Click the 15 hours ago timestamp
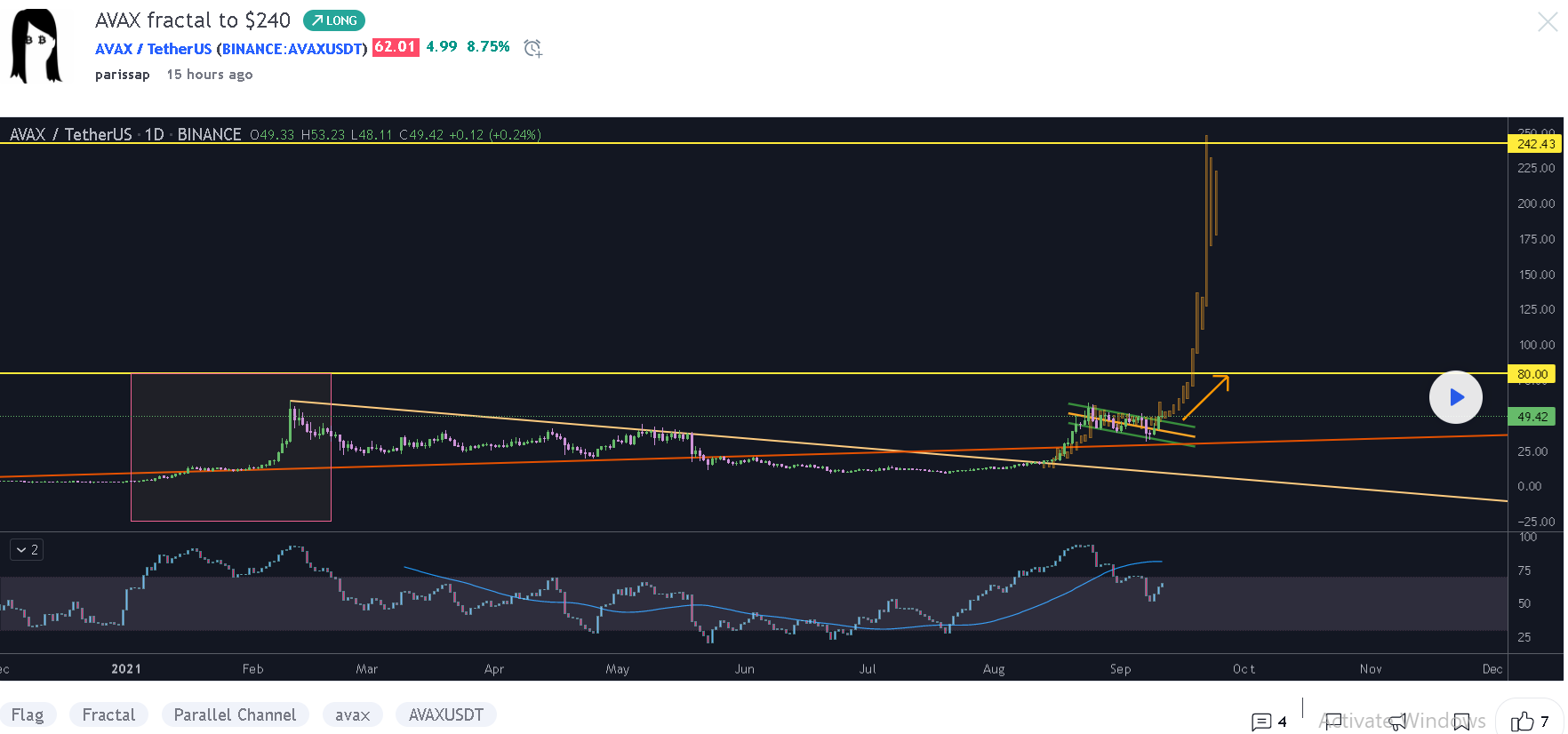 click(210, 75)
